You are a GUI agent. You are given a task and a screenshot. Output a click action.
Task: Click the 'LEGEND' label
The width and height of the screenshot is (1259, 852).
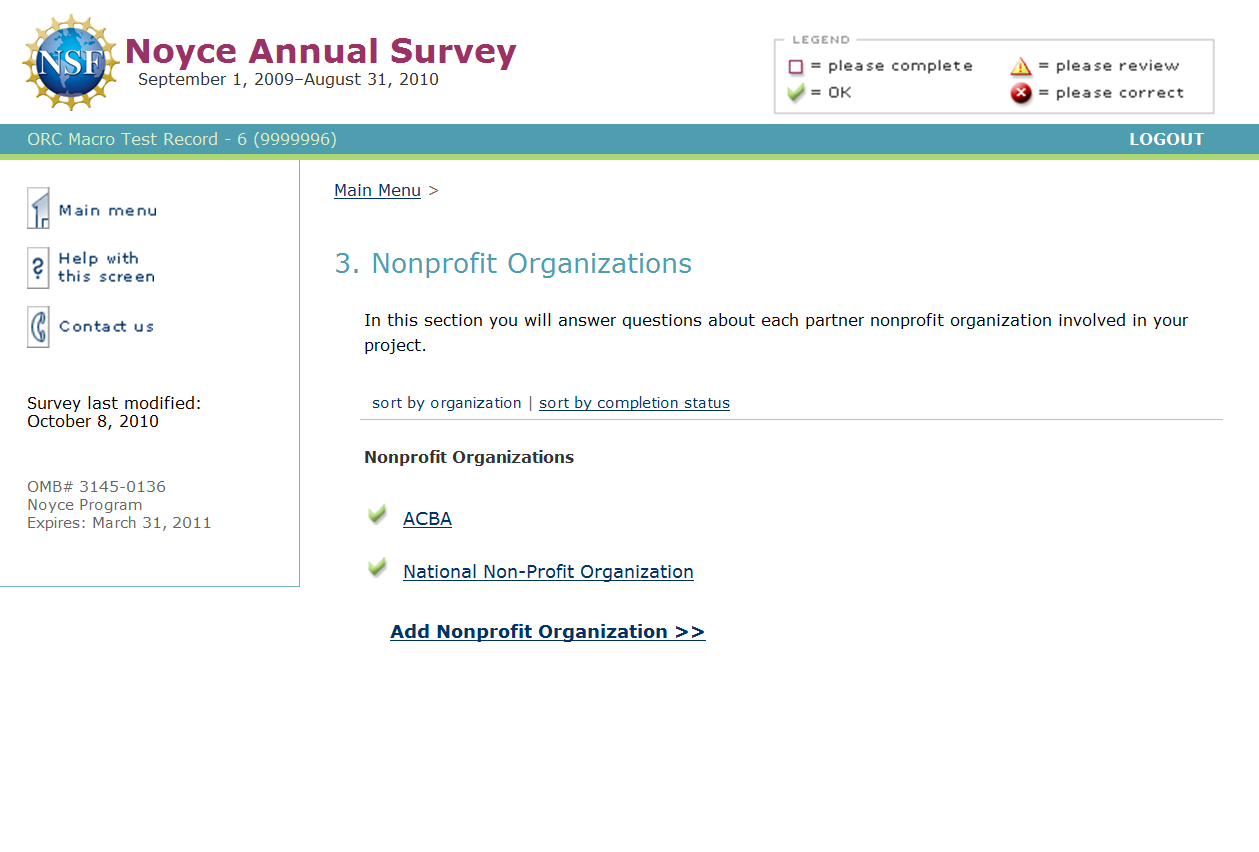[821, 40]
